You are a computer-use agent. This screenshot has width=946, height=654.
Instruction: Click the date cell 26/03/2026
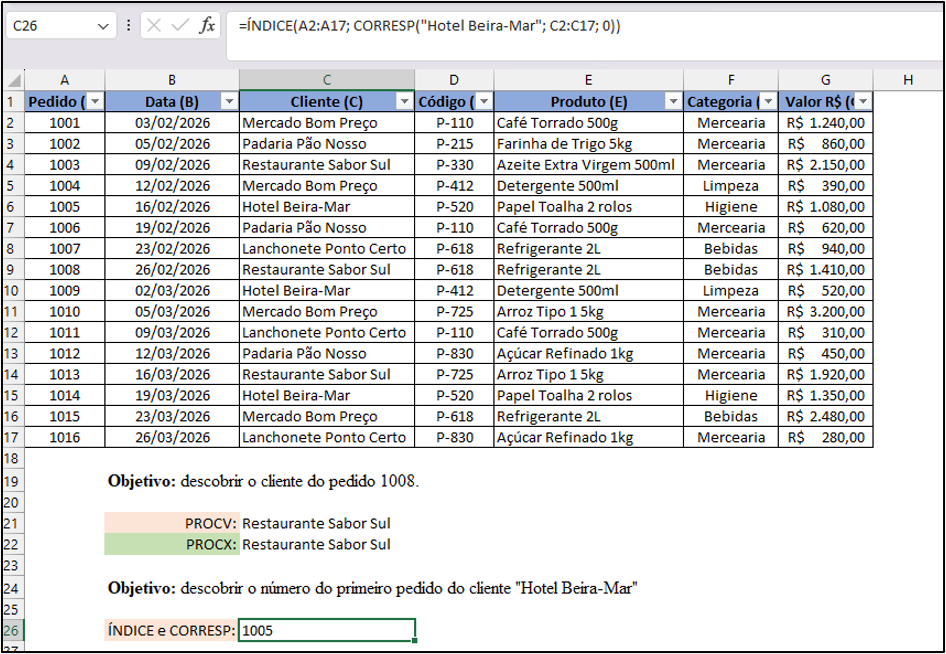pyautogui.click(x=172, y=437)
